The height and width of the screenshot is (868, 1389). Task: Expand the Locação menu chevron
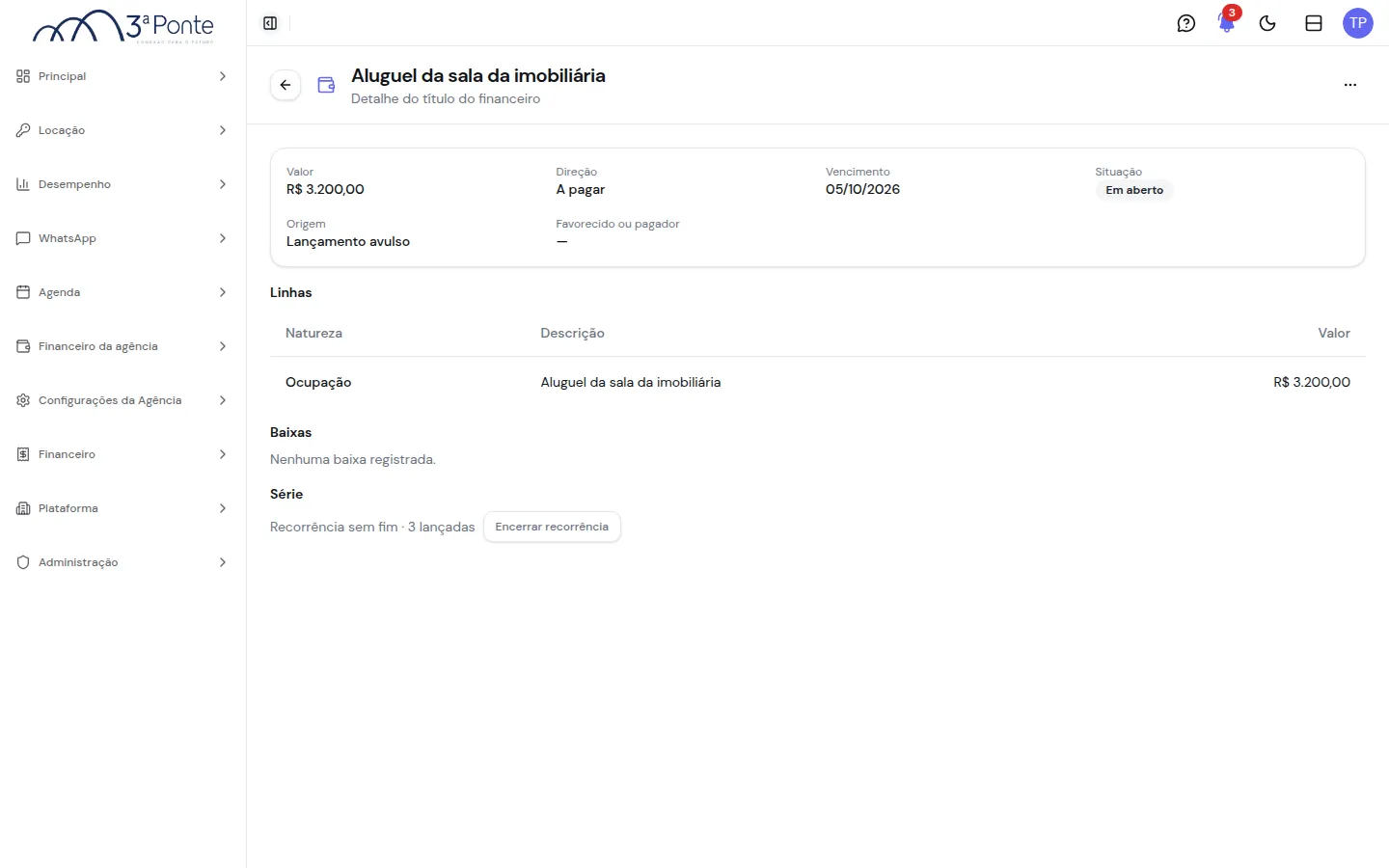click(223, 130)
